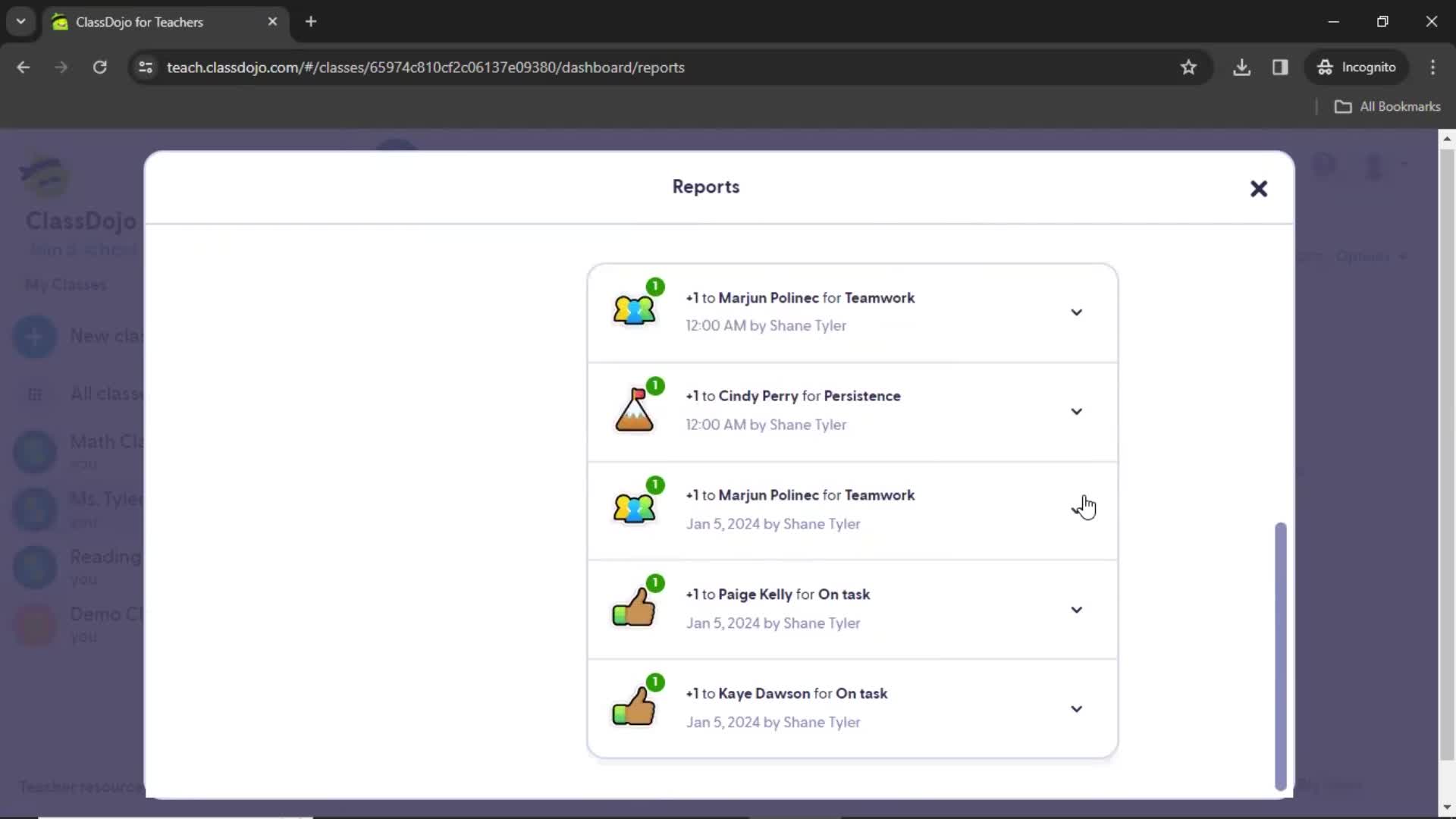Click 'Jan 5, 2024 by Shane Tyler' under Paige Kelly
Viewport: 1456px width, 819px height.
point(773,623)
